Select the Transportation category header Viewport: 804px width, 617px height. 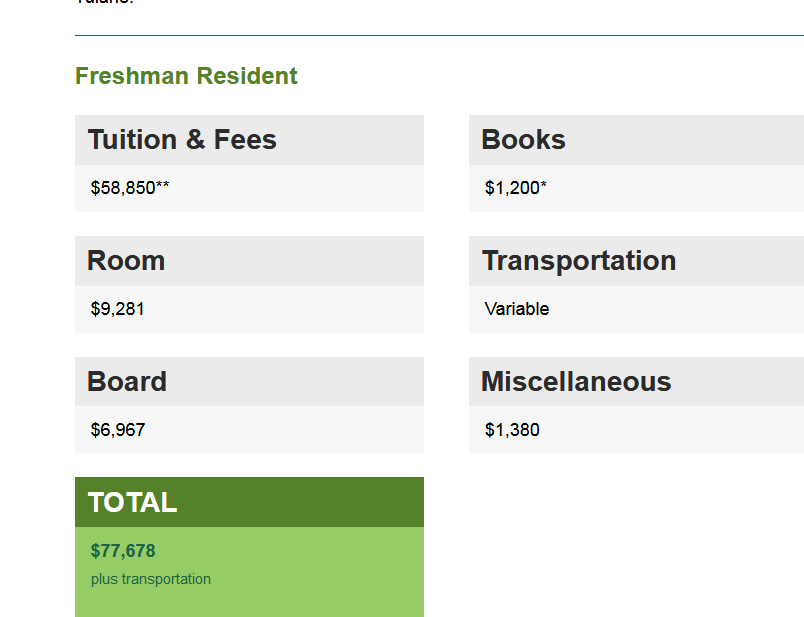point(579,261)
